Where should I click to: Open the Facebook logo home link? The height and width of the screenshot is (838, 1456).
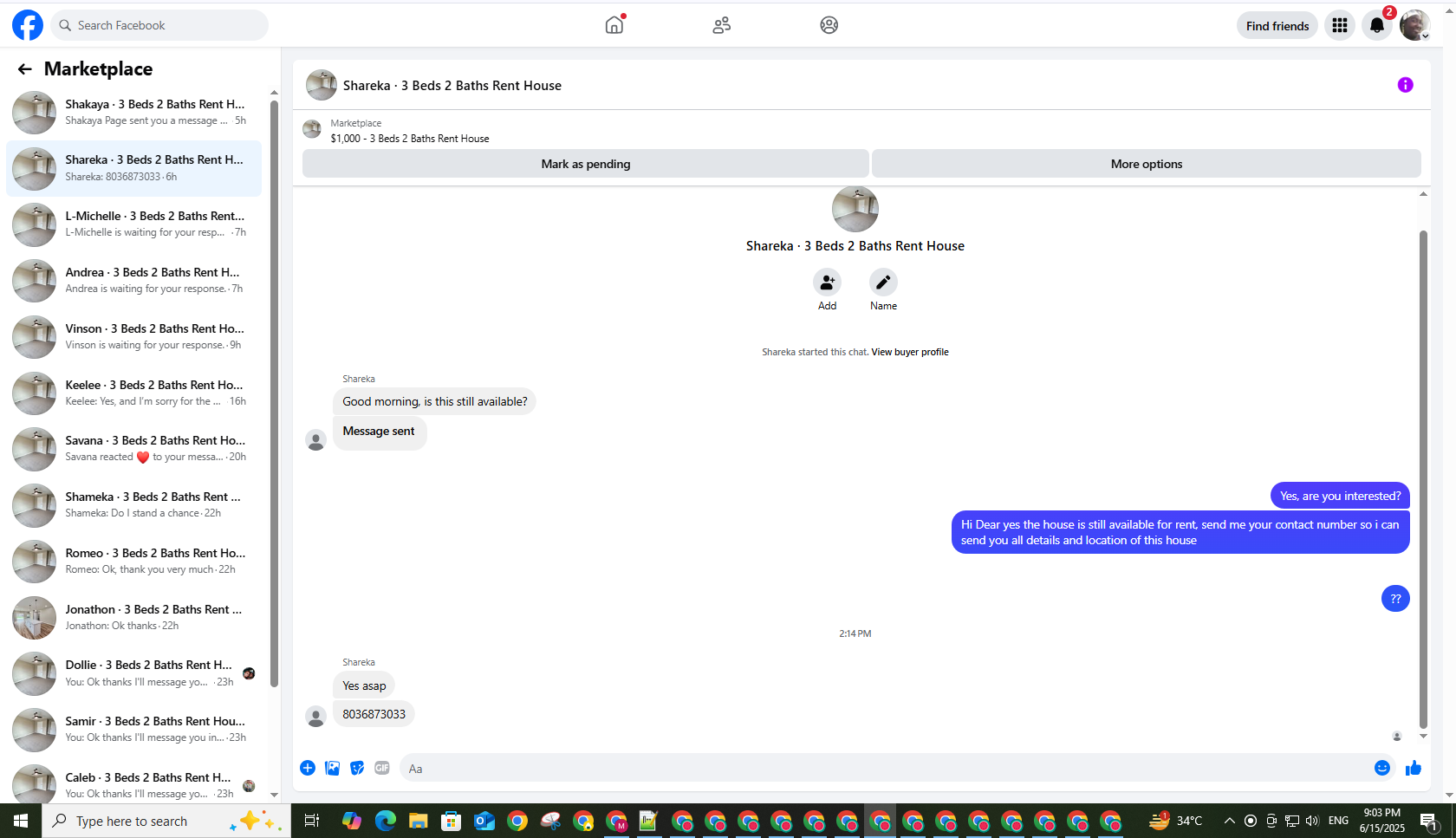(x=28, y=25)
